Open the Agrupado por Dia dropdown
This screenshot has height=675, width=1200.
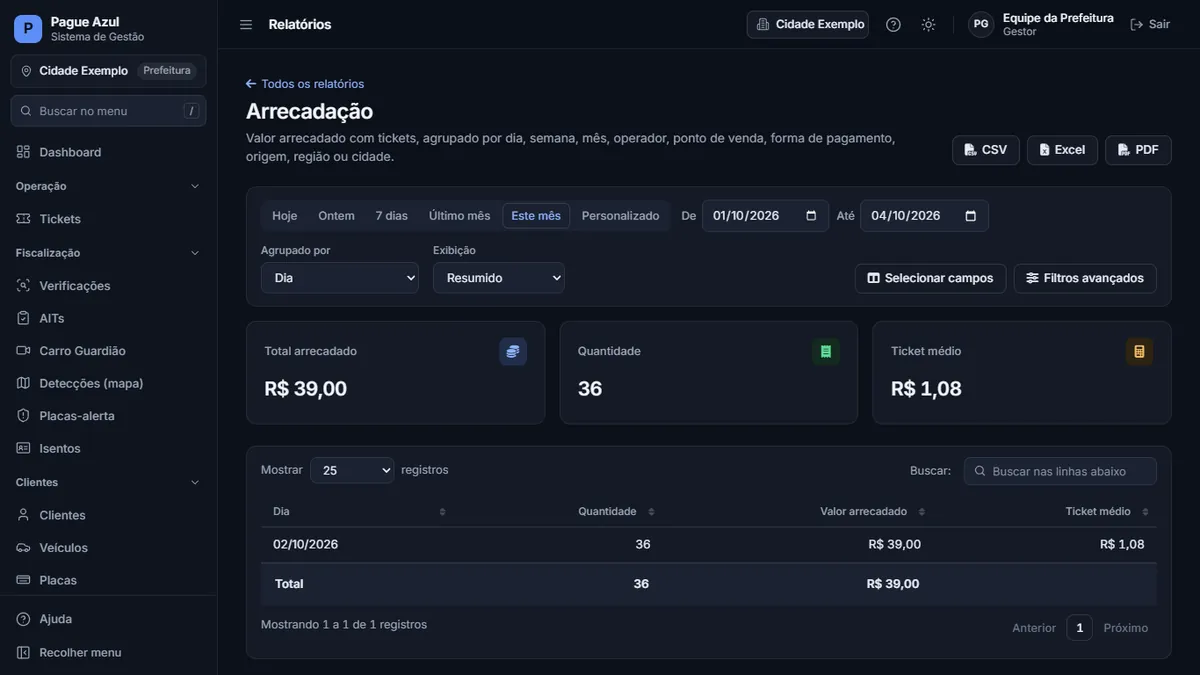click(340, 278)
